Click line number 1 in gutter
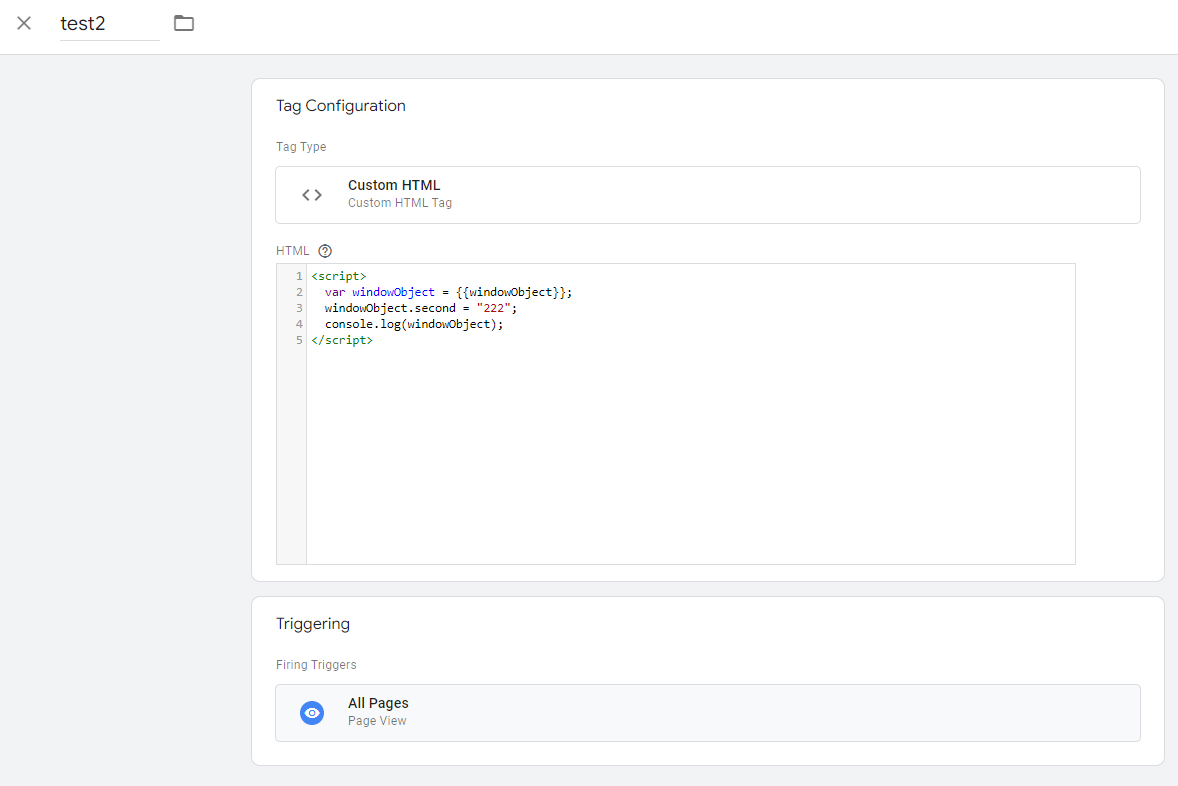The width and height of the screenshot is (1178, 786). (x=299, y=276)
